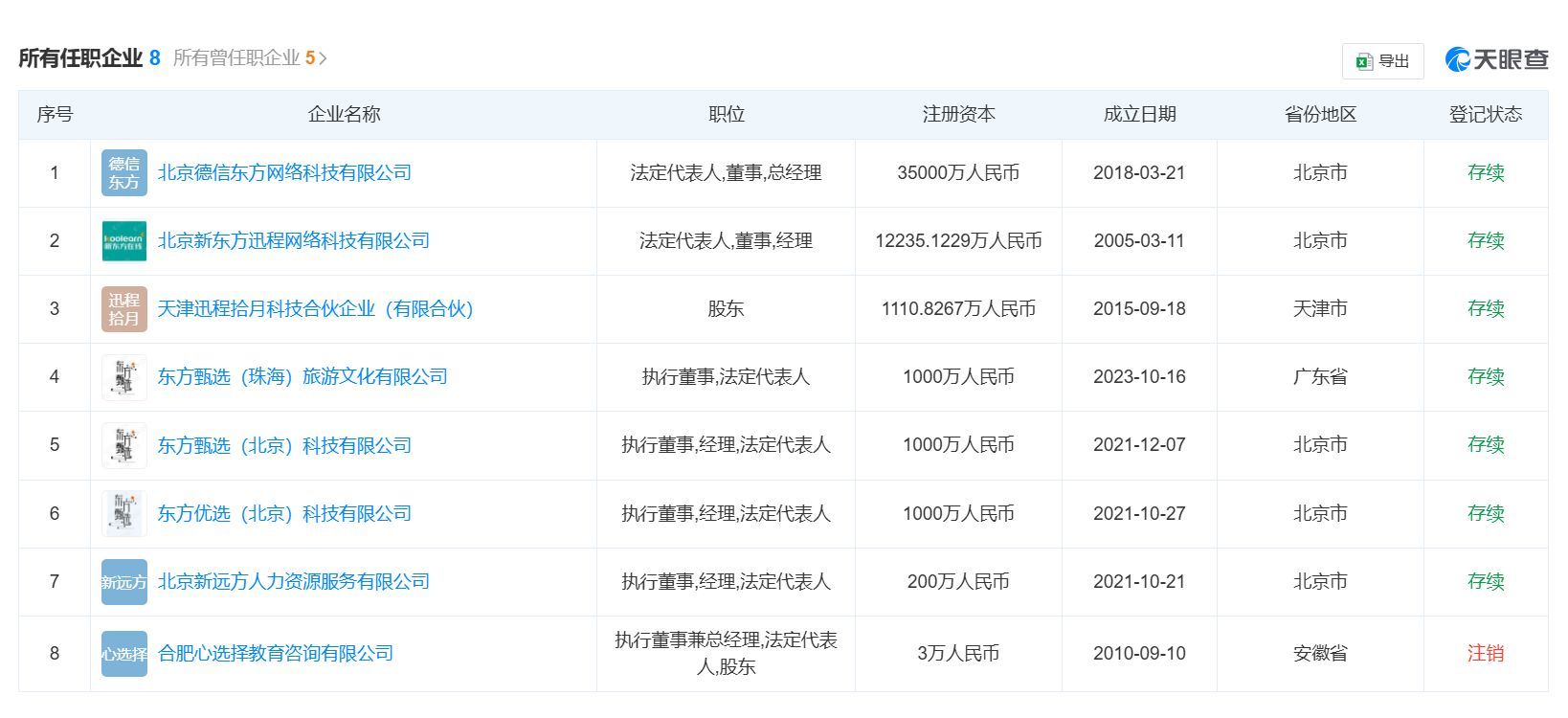This screenshot has width=1568, height=718.
Task: Expand the arrow next to 所有曾任职企业 5
Action: [x=323, y=58]
